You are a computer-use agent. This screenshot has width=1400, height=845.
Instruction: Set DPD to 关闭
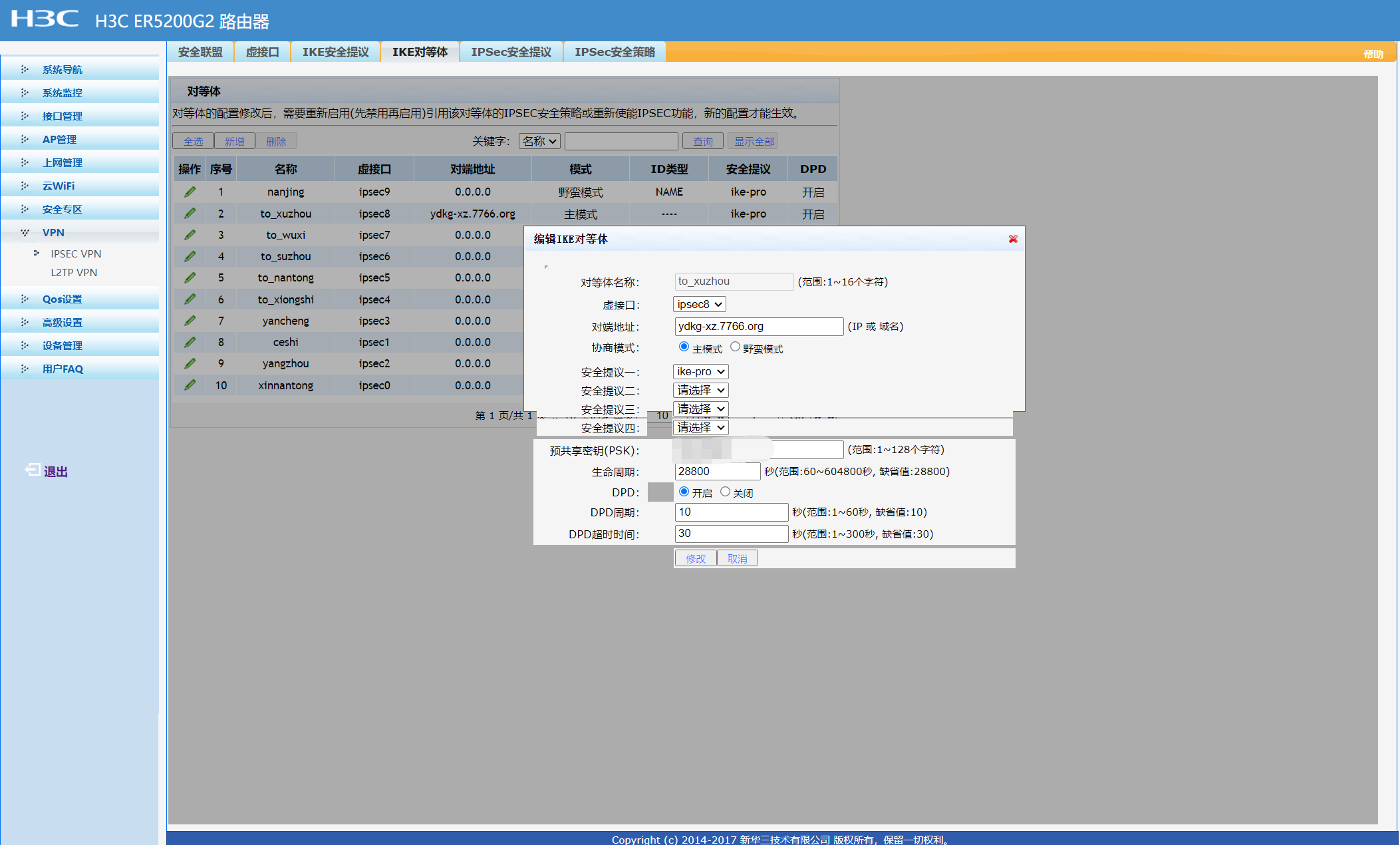(x=725, y=492)
